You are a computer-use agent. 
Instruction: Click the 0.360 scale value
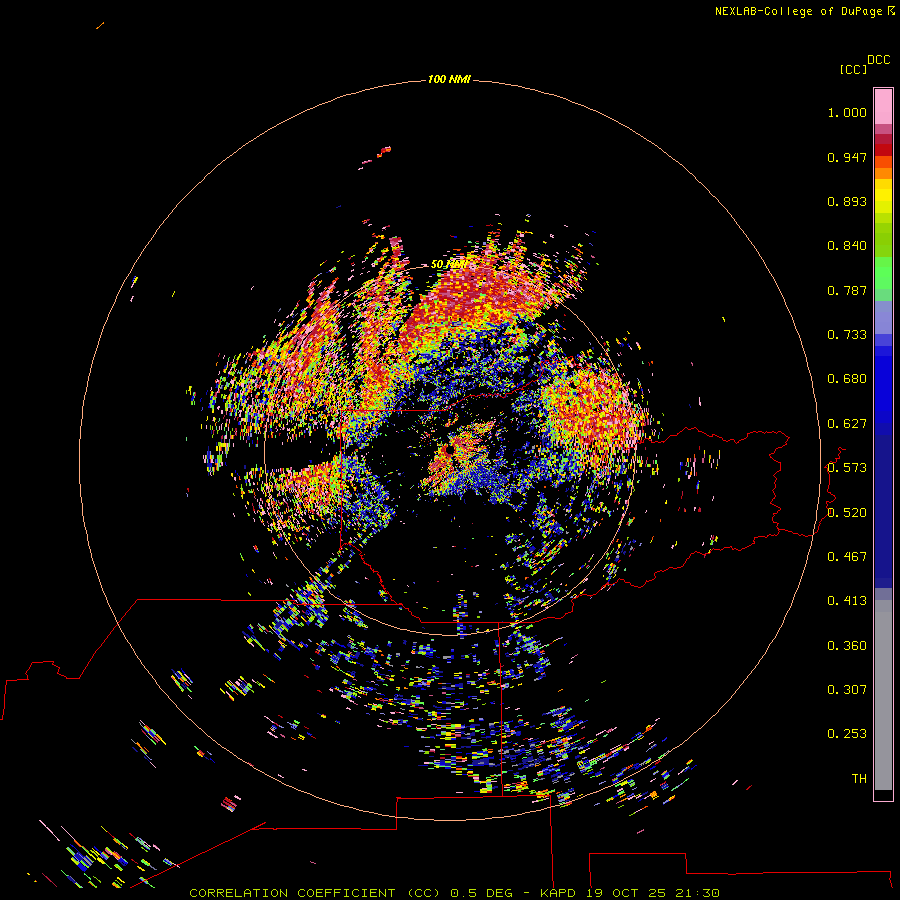pos(847,646)
